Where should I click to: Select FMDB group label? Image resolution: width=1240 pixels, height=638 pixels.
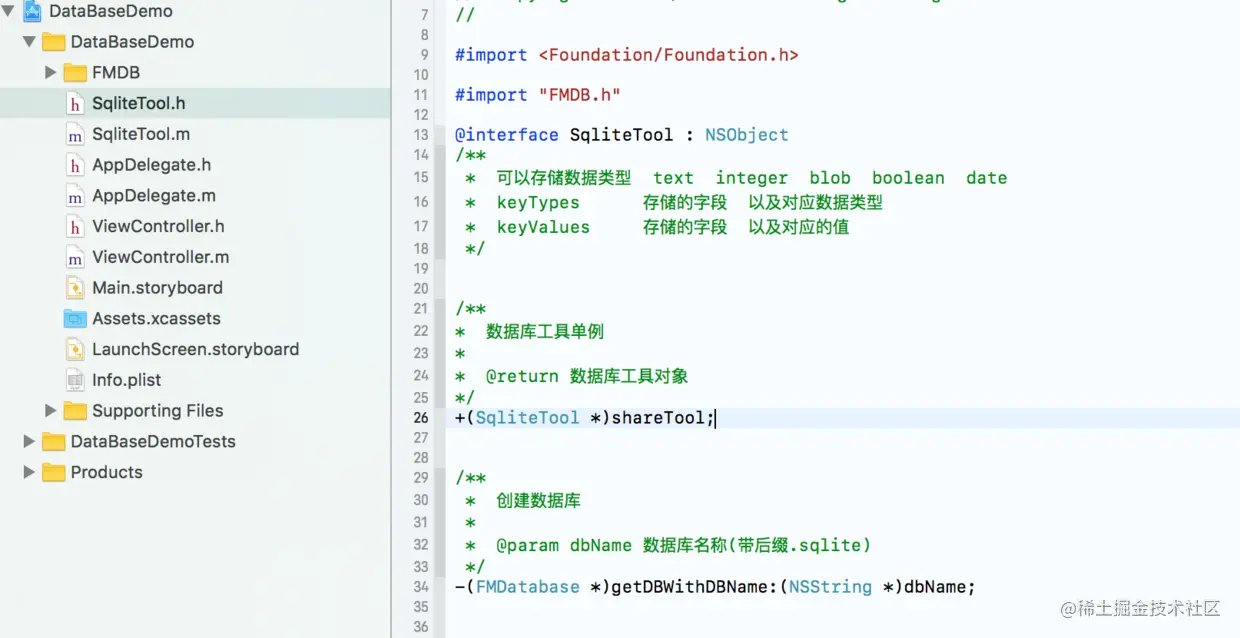point(116,73)
